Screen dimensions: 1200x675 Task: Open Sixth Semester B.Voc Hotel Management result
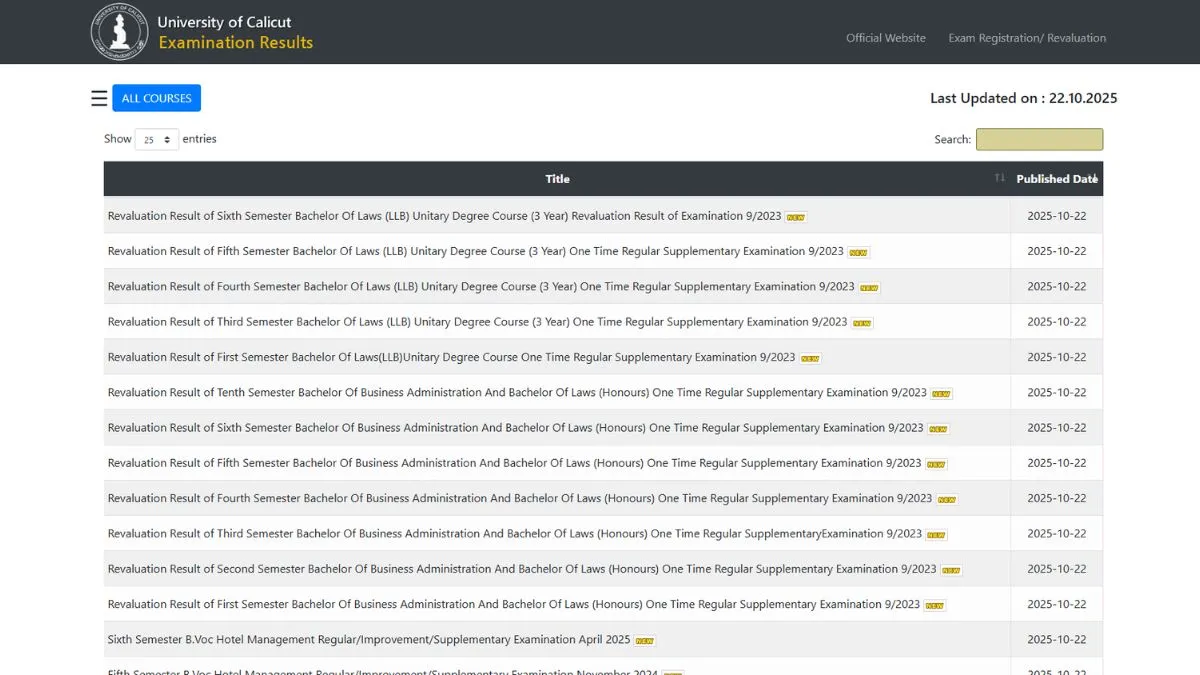pyautogui.click(x=368, y=640)
